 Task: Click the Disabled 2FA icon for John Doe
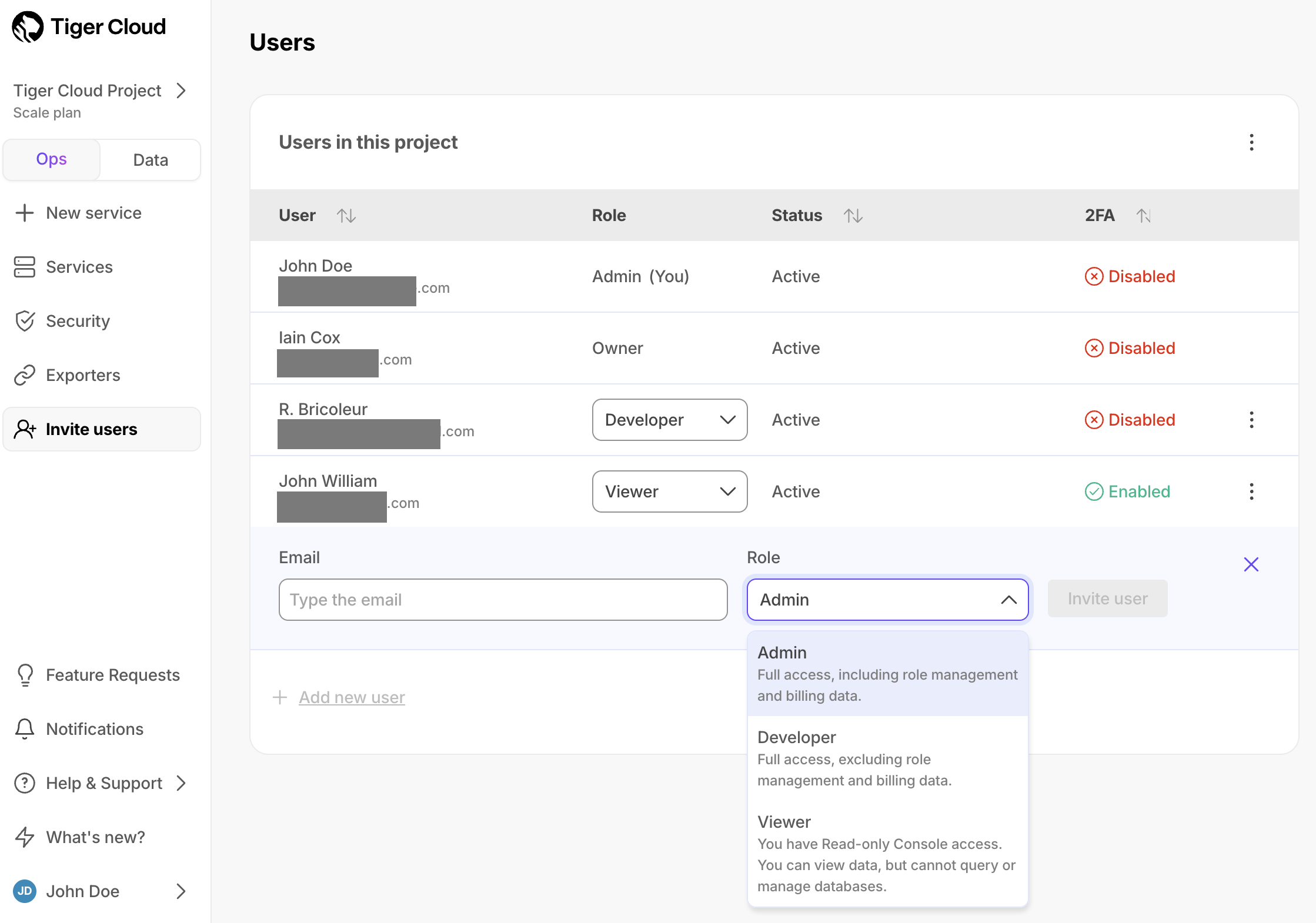coord(1094,276)
